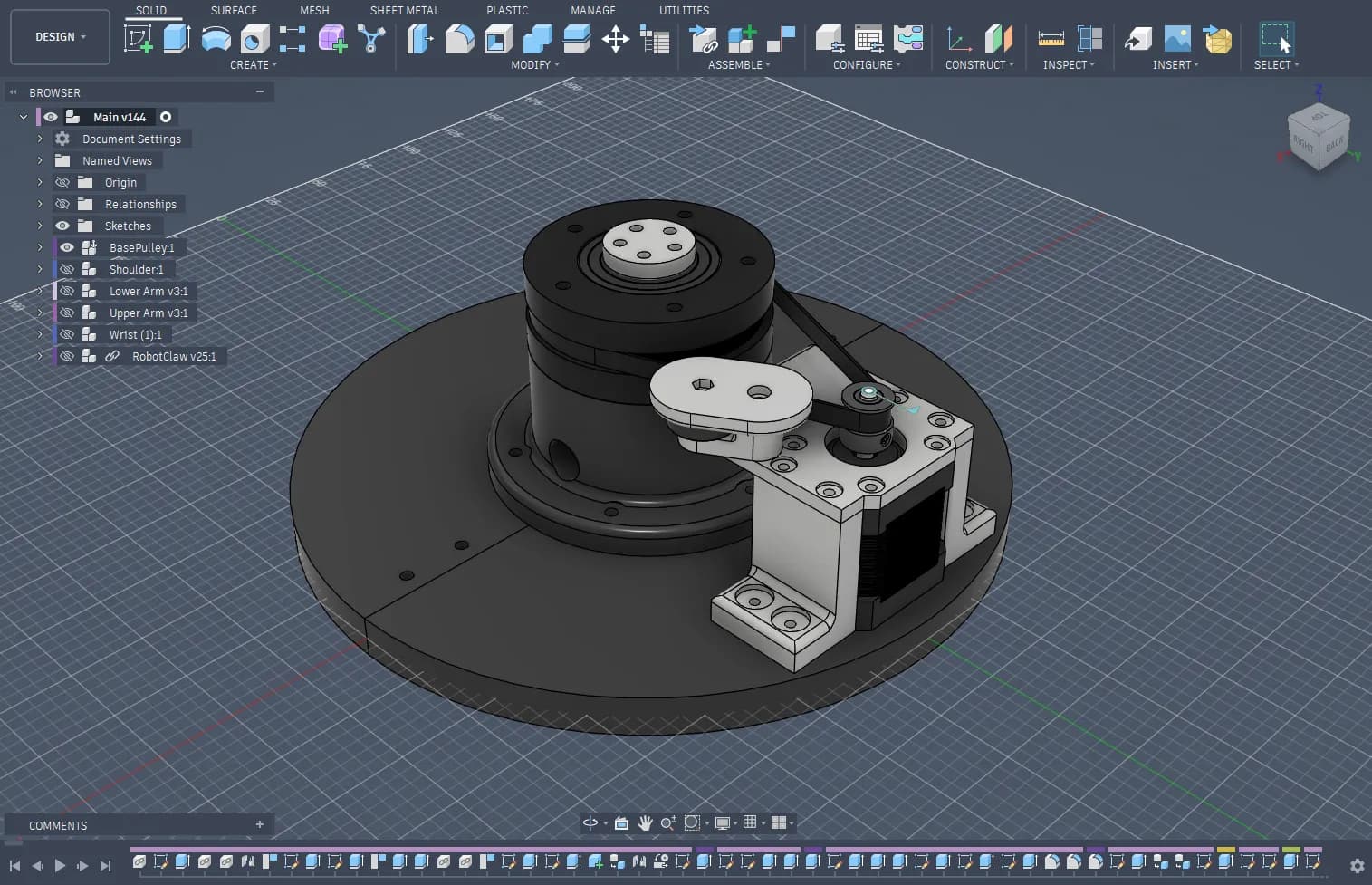Viewport: 1372px width, 885px height.
Task: Click the Grid and Snaps icon
Action: [750, 822]
